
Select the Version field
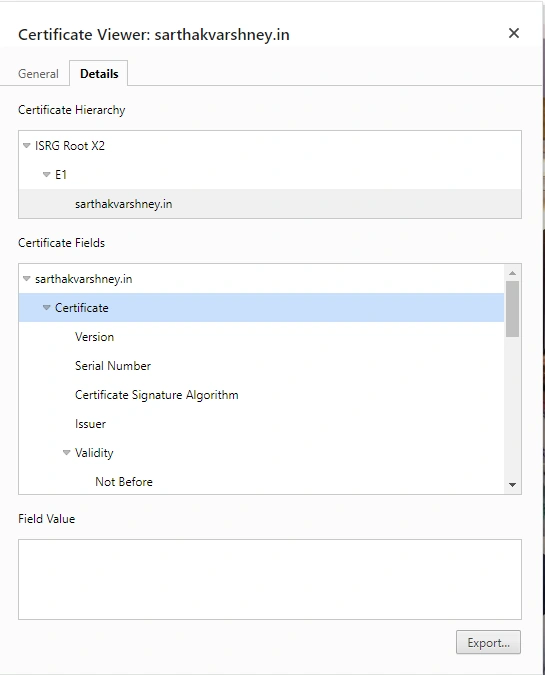click(x=261, y=337)
